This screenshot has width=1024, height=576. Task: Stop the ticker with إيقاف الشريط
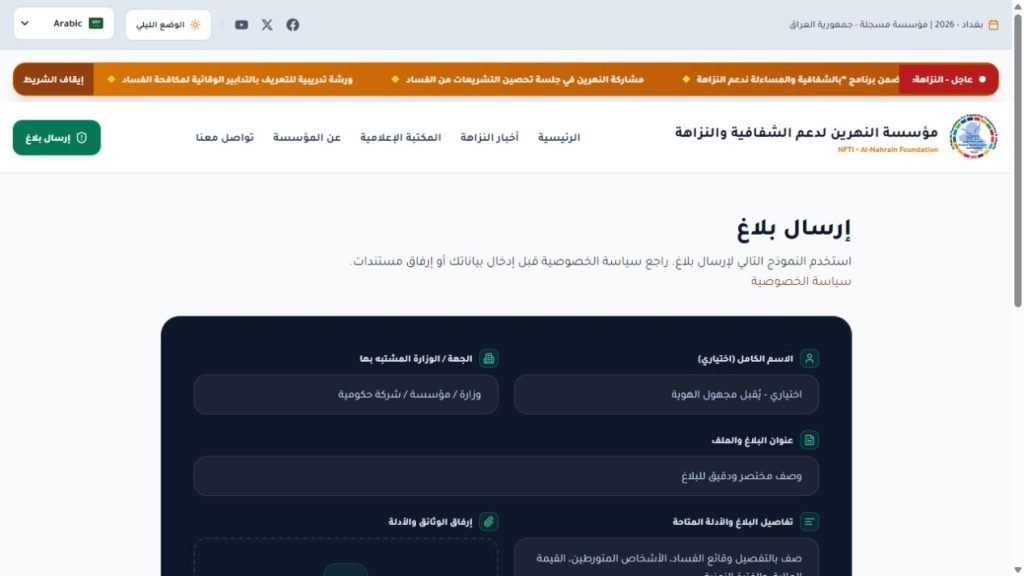pos(54,80)
